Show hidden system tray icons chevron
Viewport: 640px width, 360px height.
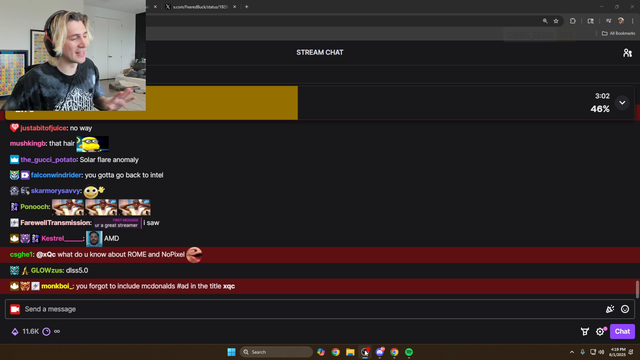572,352
